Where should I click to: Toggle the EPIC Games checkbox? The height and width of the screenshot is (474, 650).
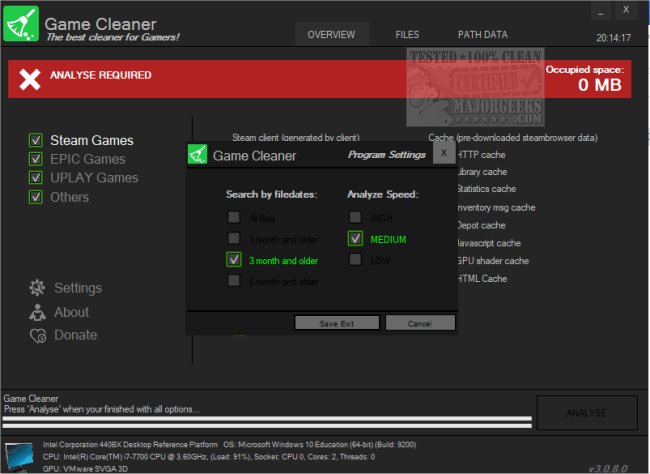pyautogui.click(x=36, y=159)
